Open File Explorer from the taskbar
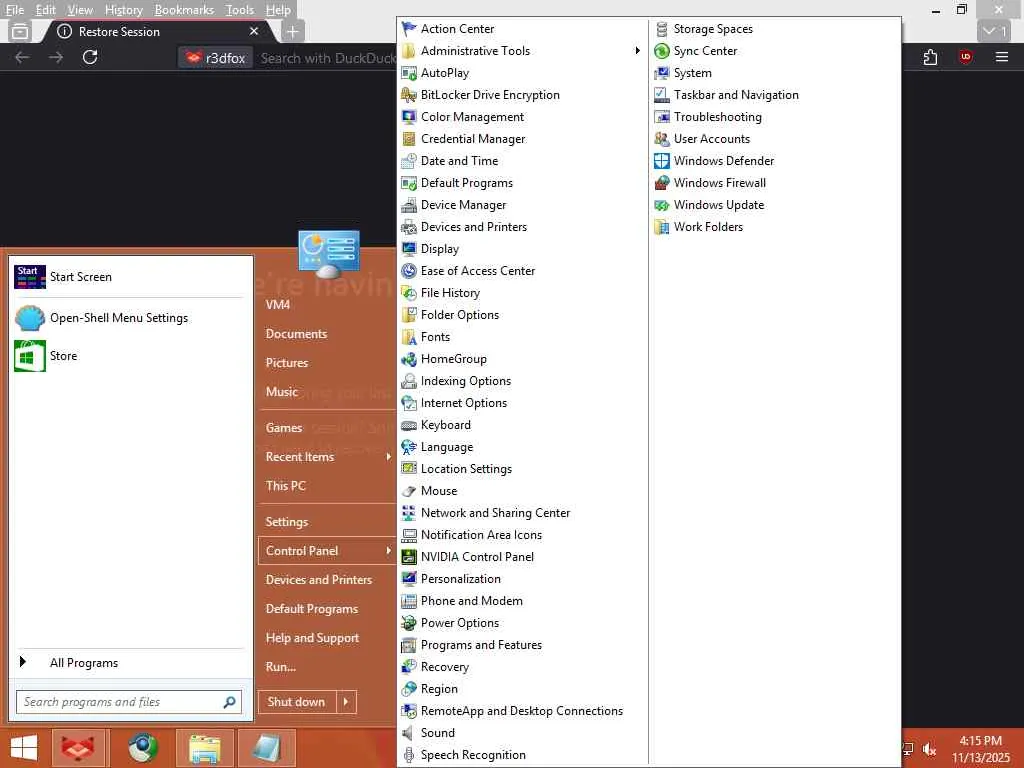 click(204, 749)
